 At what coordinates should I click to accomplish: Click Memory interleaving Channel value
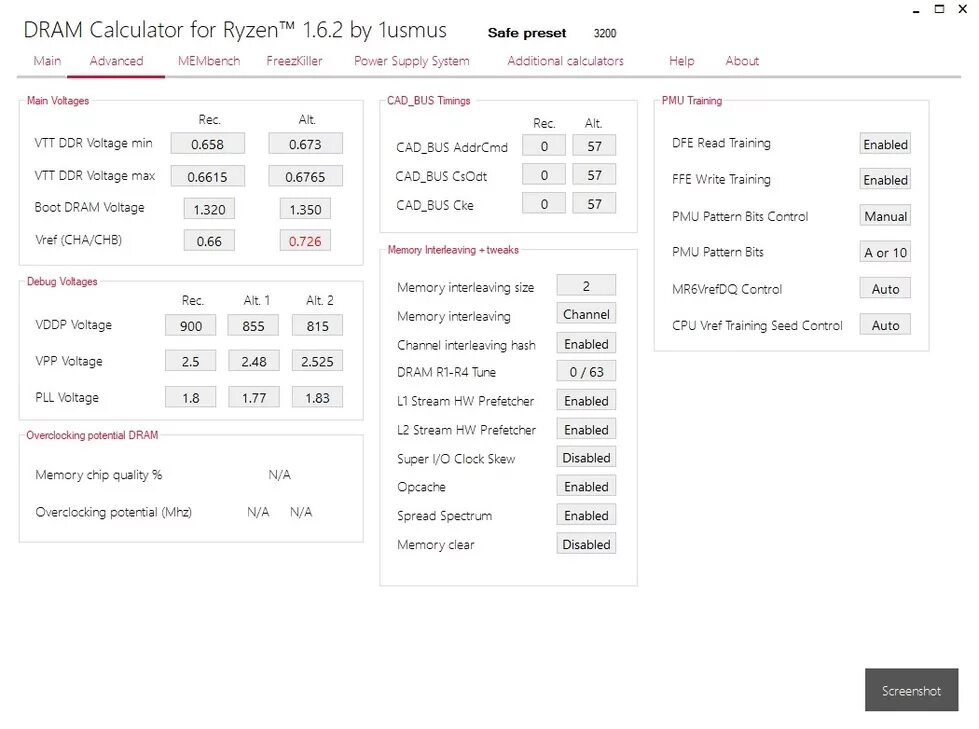(586, 314)
